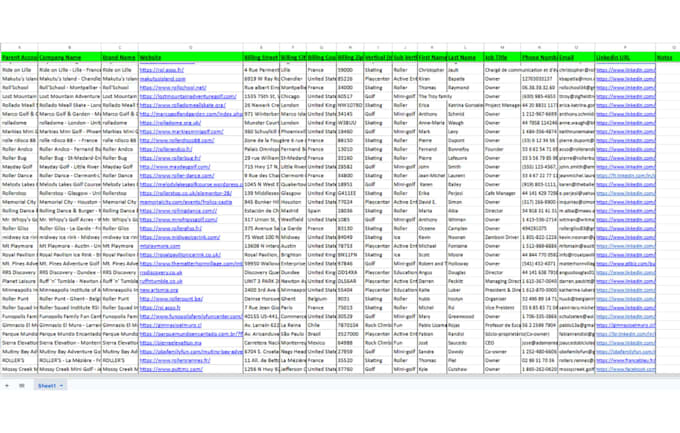The height and width of the screenshot is (433, 680).
Task: Open the rrsdiscovery.co.uk website link
Action: [x=161, y=272]
